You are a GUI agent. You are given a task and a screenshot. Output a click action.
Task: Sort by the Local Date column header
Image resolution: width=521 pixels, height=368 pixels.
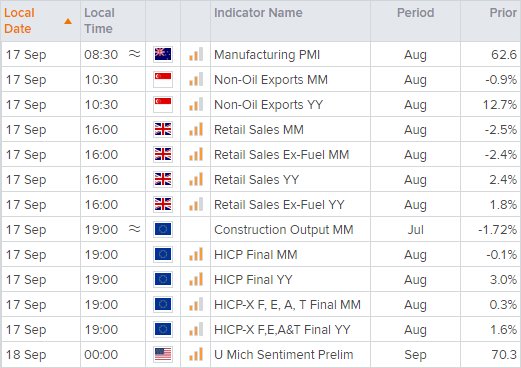coord(19,21)
